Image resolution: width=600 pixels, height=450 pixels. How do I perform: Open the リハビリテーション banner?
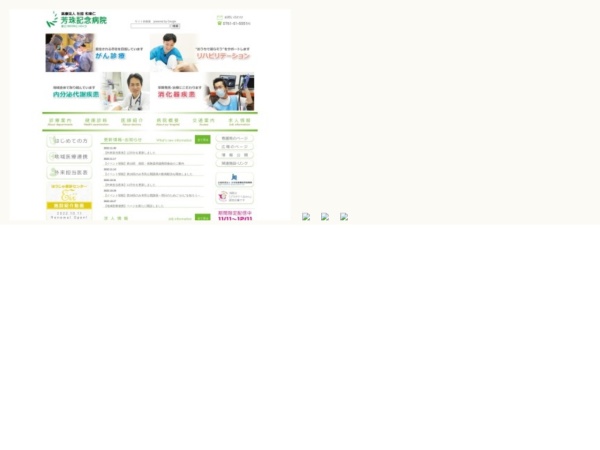tap(202, 52)
